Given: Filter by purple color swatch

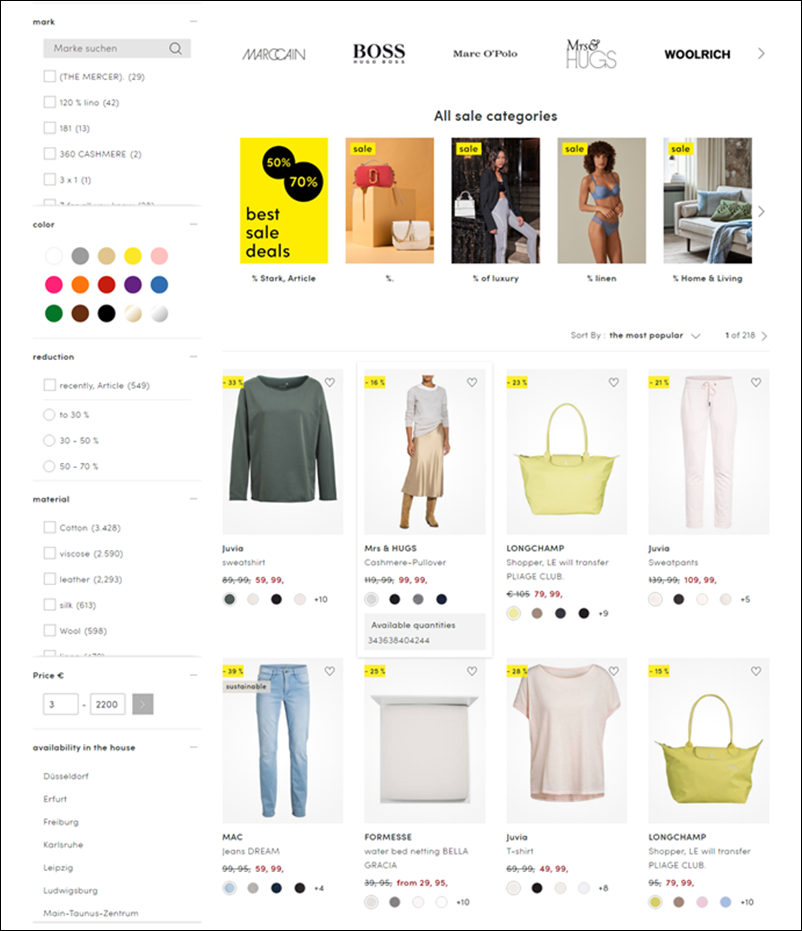Looking at the screenshot, I should point(133,284).
